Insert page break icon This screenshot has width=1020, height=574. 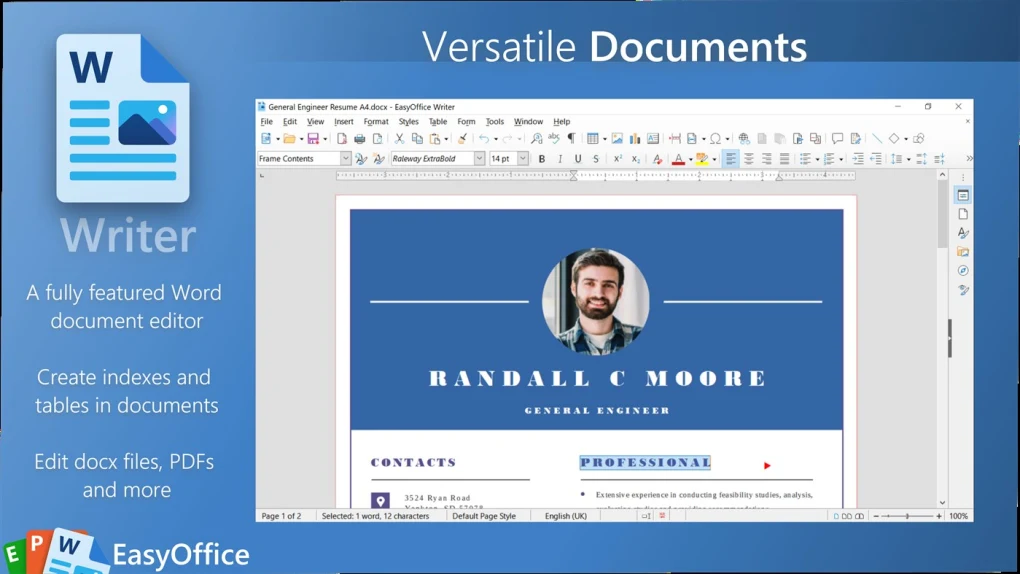[x=675, y=139]
